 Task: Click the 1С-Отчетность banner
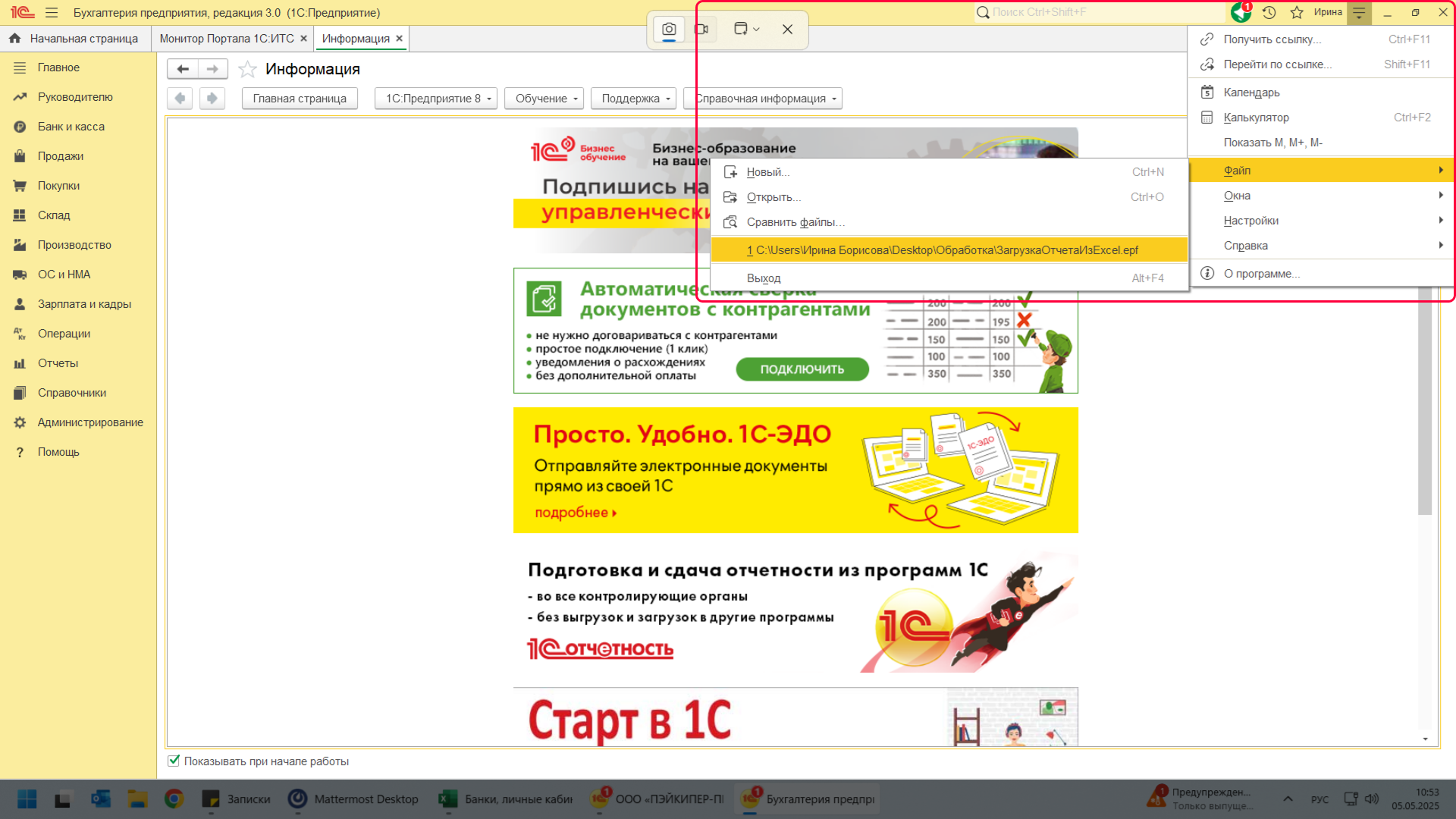795,611
